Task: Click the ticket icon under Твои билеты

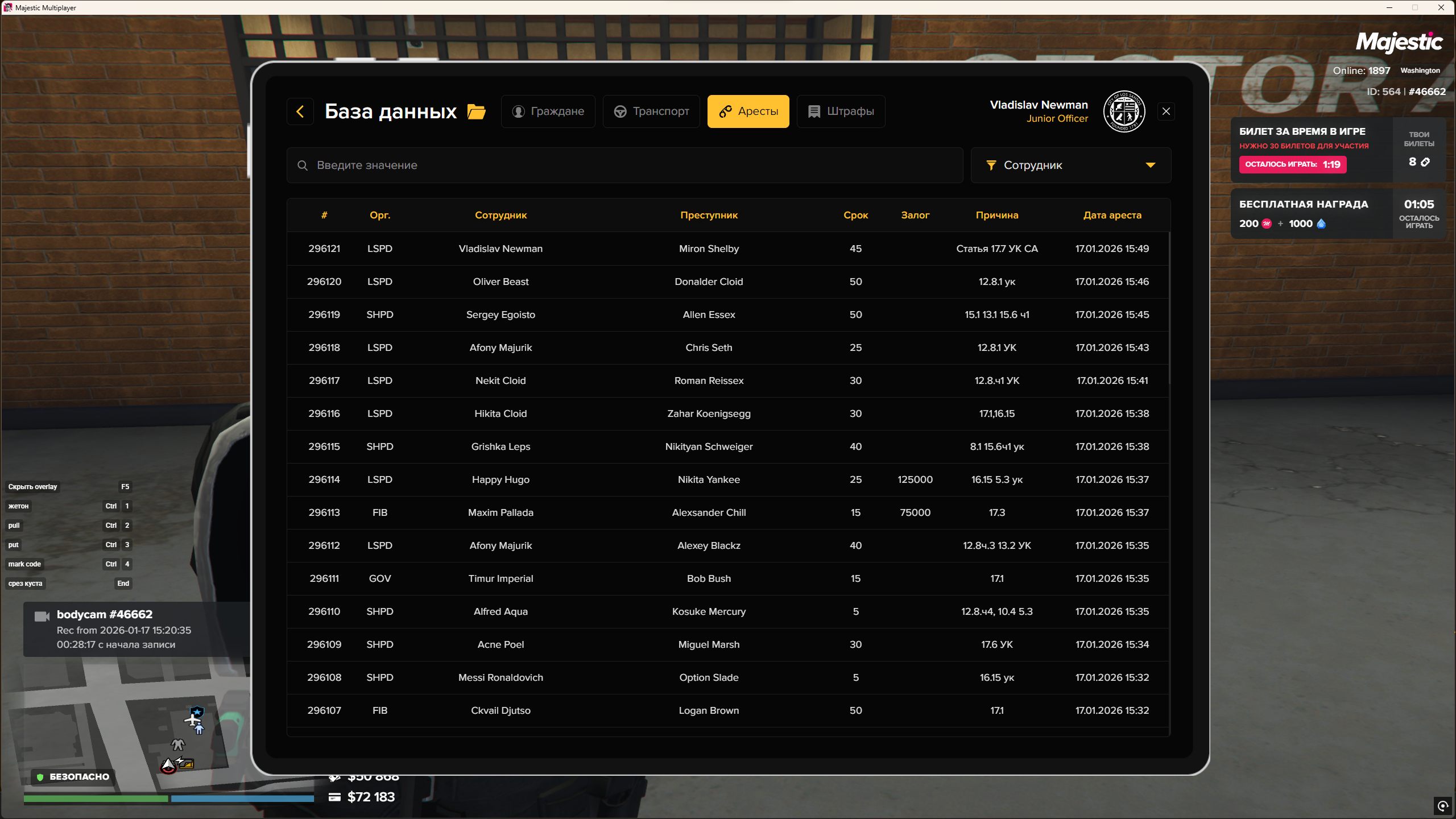Action: click(1425, 162)
